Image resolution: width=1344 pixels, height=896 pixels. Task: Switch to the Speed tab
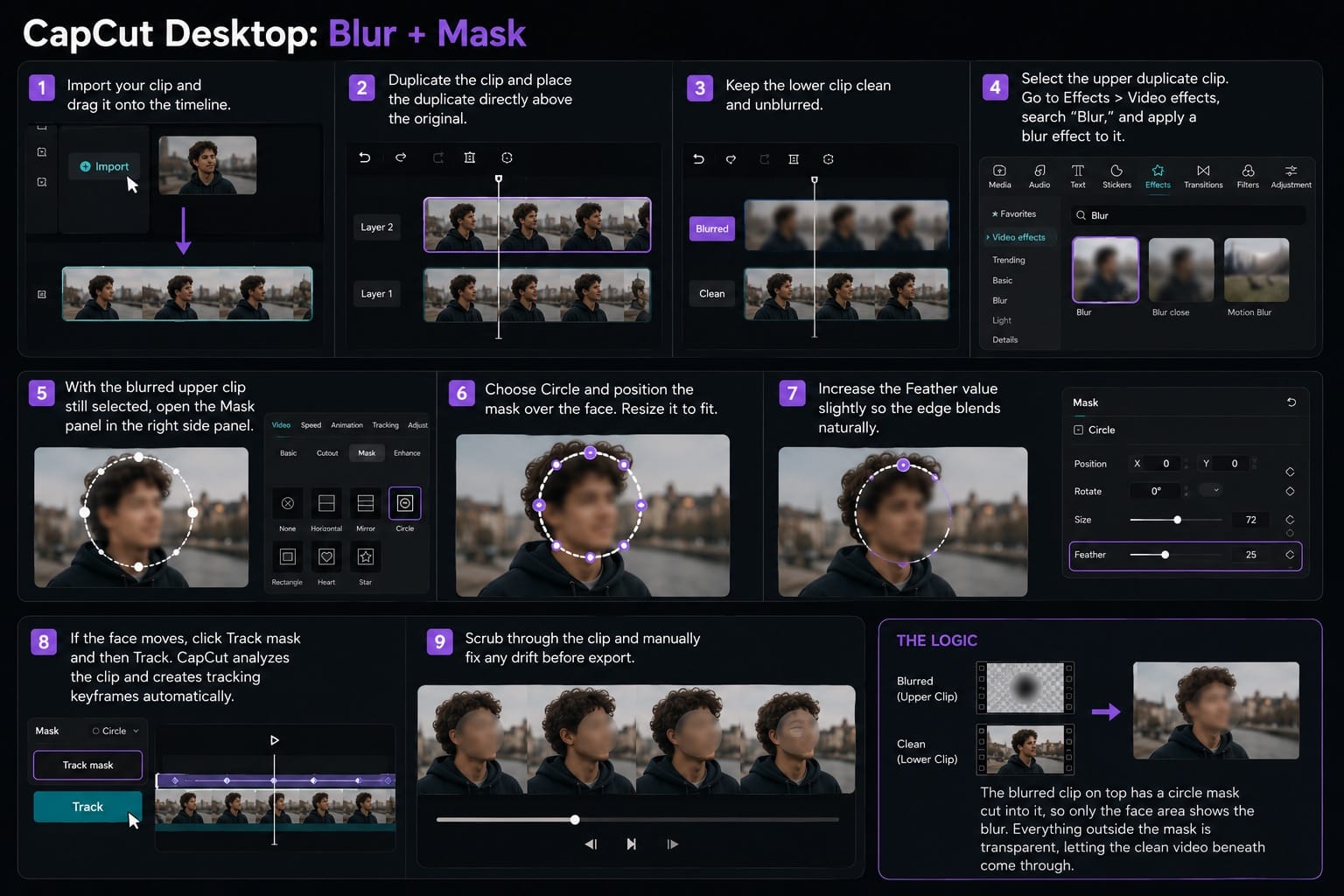click(x=311, y=425)
